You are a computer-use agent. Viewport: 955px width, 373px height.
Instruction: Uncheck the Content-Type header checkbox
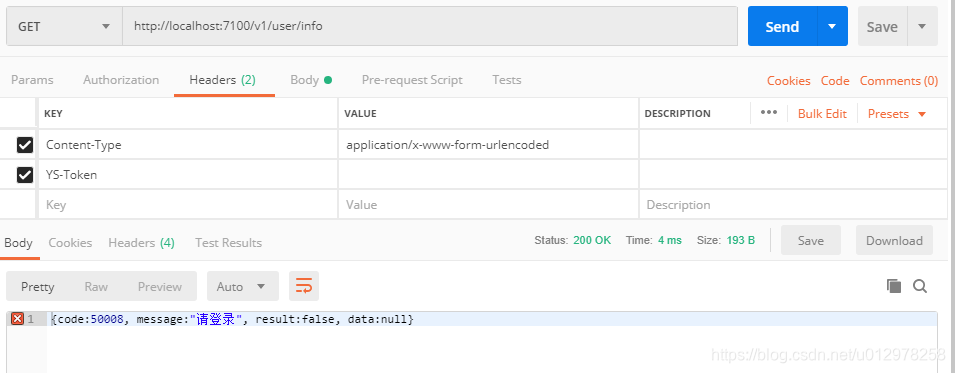(x=24, y=145)
